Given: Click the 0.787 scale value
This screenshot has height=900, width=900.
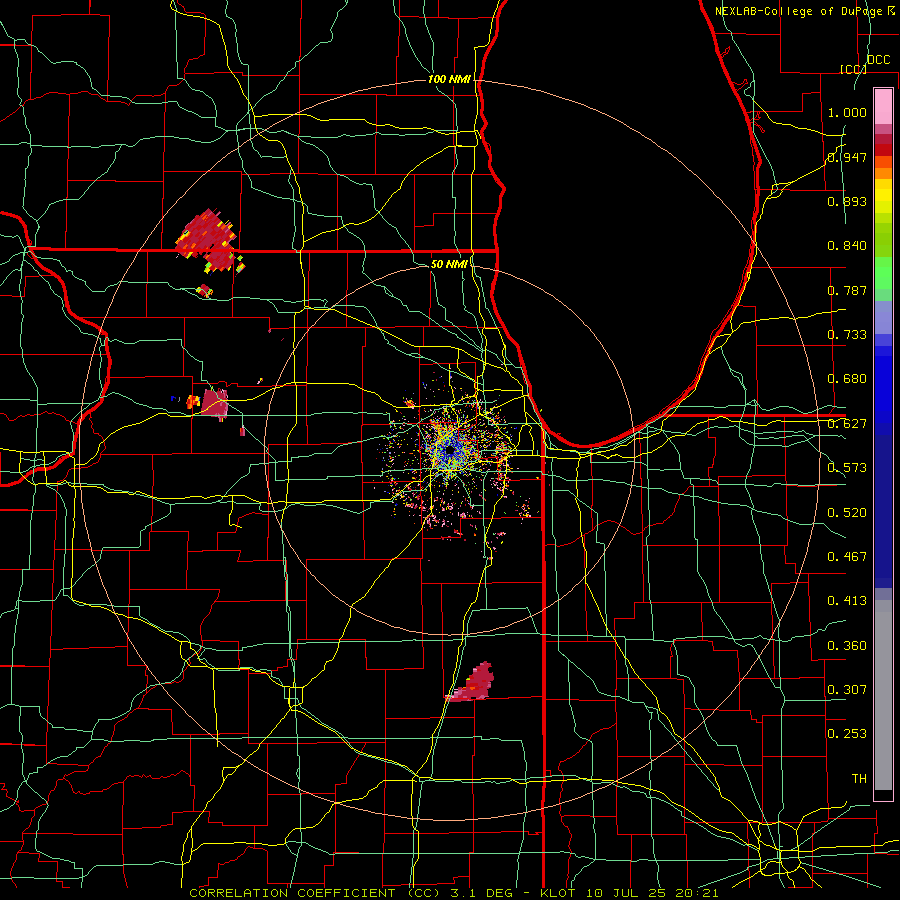Looking at the screenshot, I should pyautogui.click(x=847, y=290).
